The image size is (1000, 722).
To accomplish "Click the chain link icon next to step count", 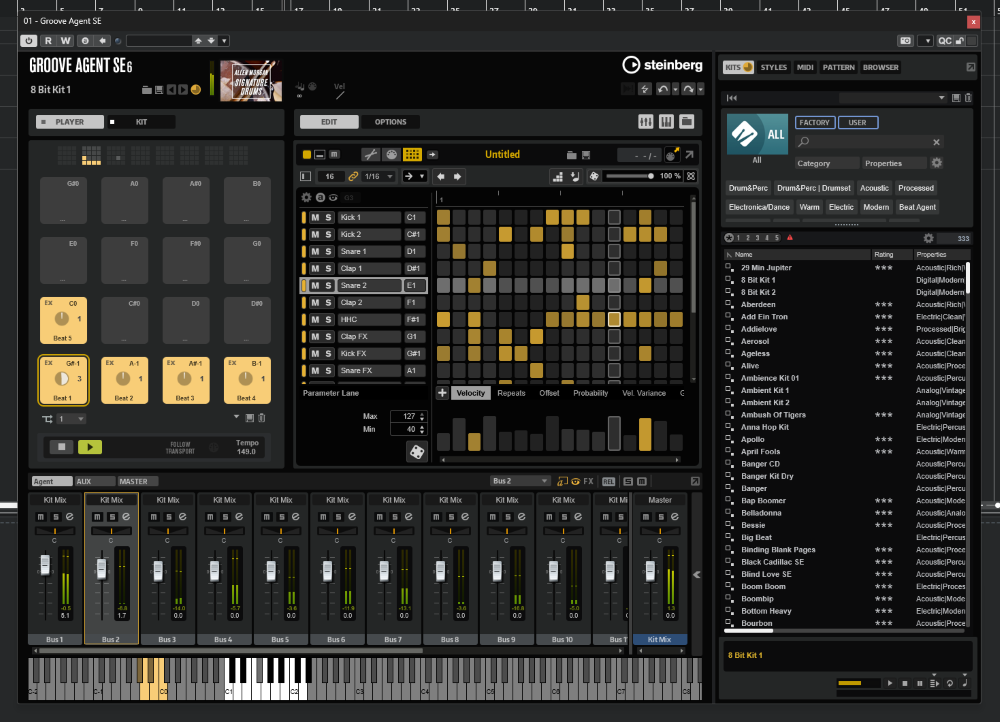I will [x=354, y=176].
